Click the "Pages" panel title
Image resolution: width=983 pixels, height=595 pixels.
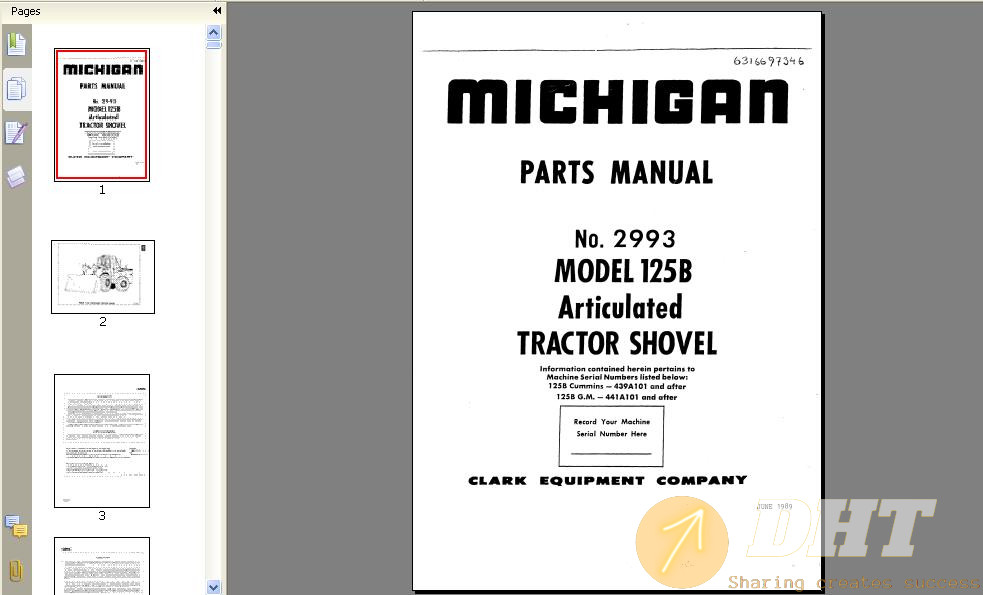click(26, 11)
